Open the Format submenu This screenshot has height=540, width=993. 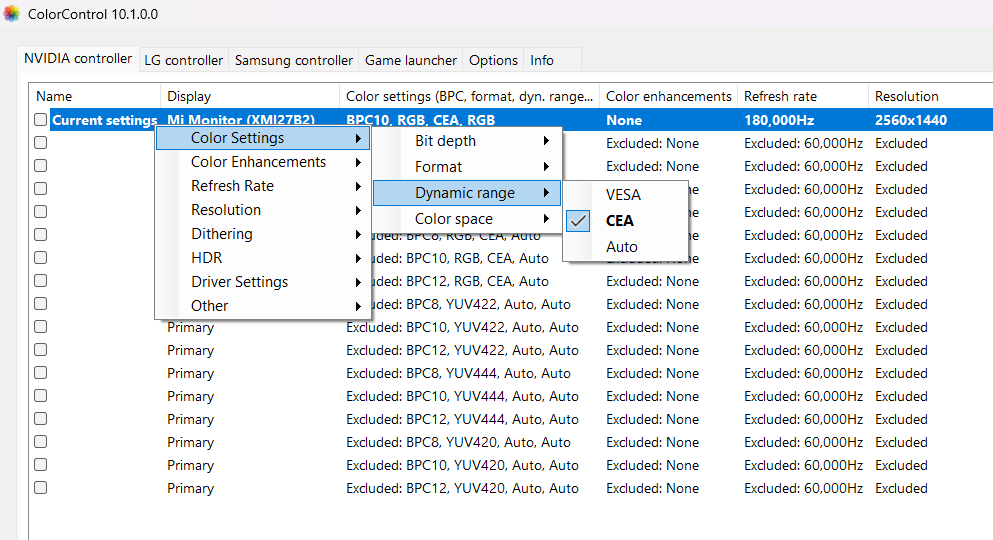467,167
